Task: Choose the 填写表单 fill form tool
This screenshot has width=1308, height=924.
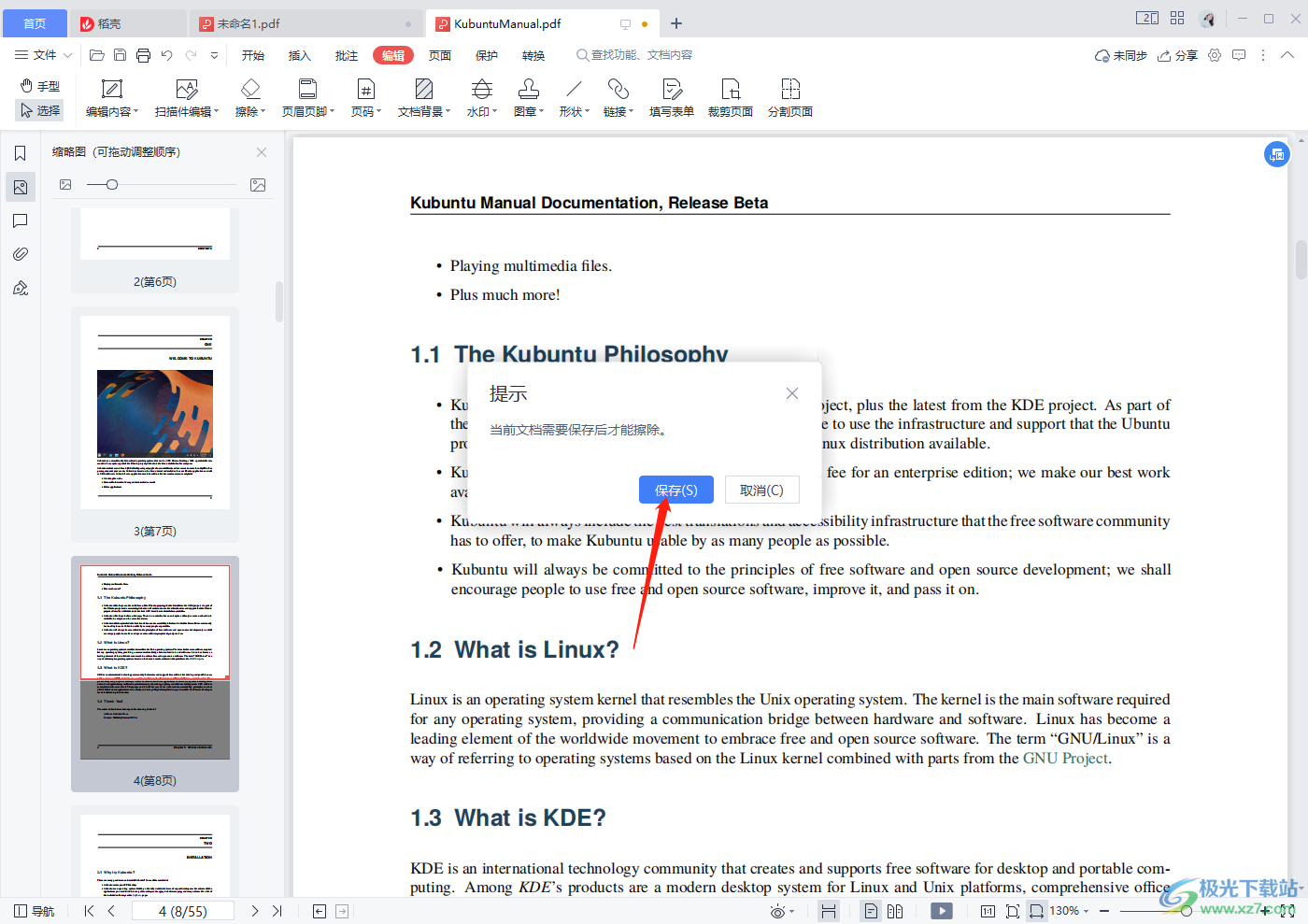Action: (x=672, y=98)
